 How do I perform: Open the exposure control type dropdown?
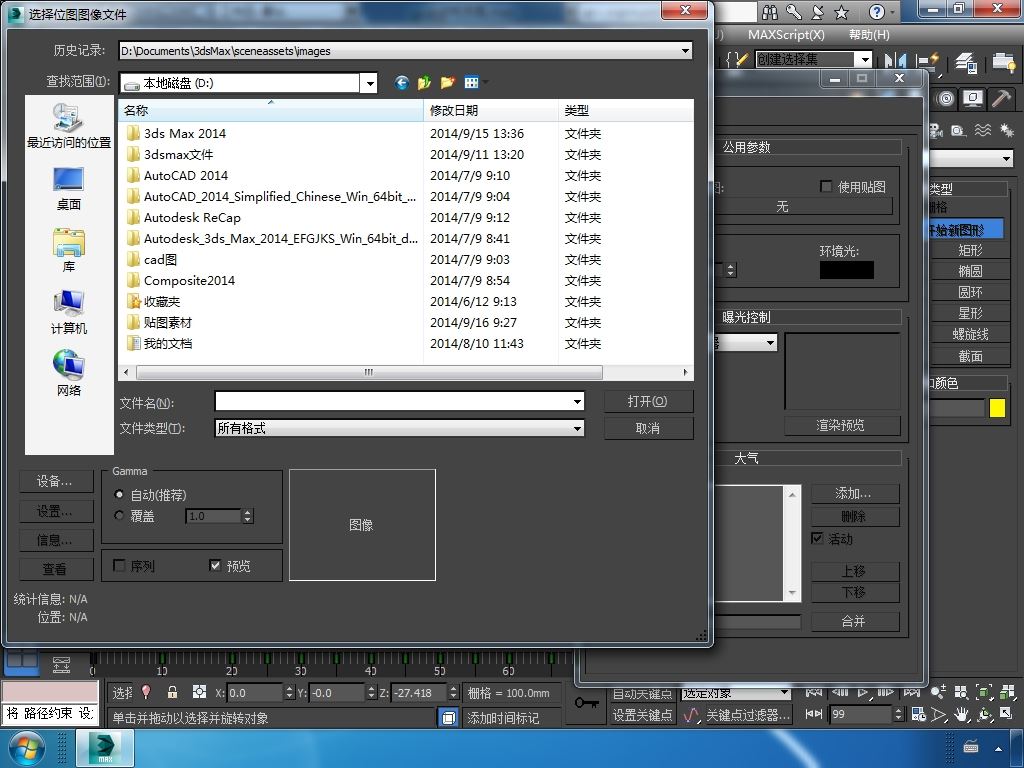[771, 342]
